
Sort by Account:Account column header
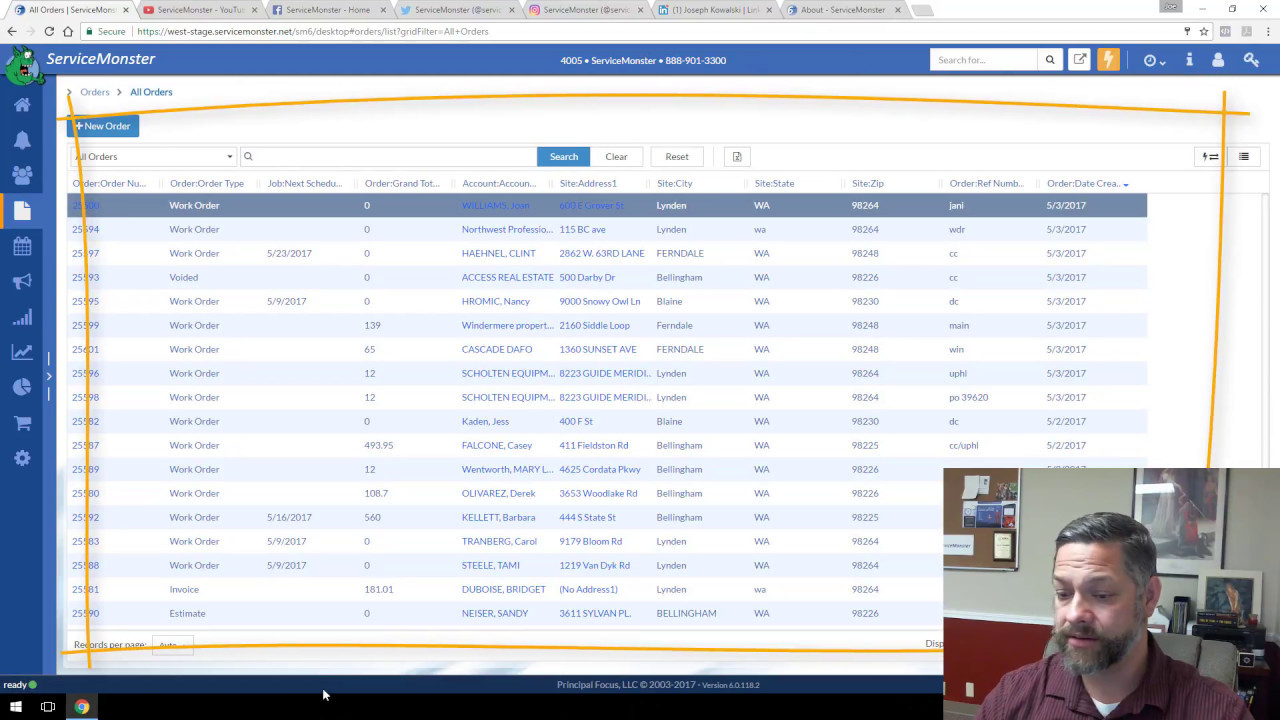tap(499, 183)
